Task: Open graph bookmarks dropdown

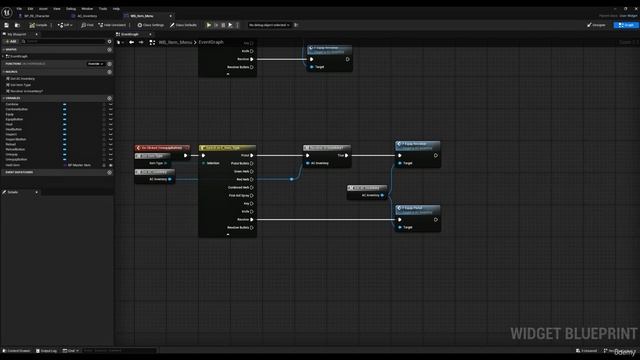Action: 119,42
